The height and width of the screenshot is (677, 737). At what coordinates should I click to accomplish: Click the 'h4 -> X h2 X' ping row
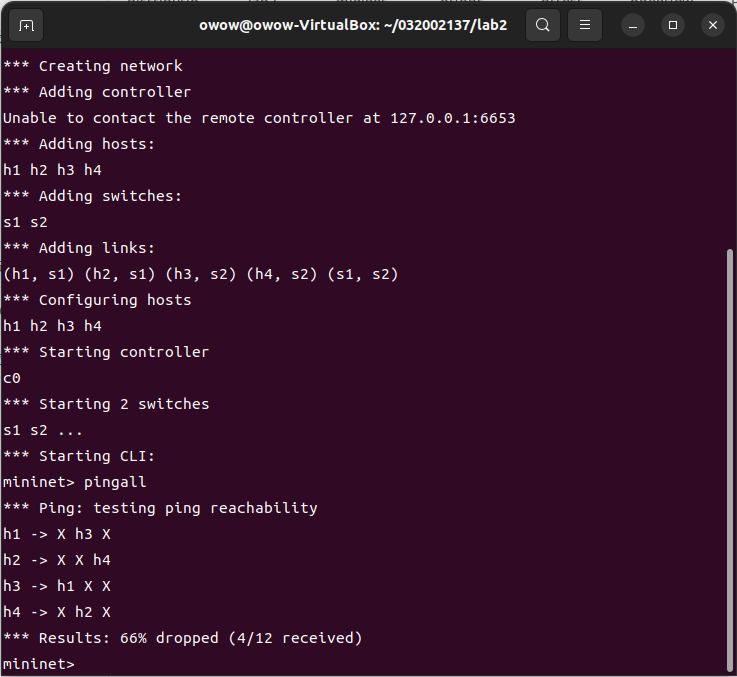pos(57,612)
